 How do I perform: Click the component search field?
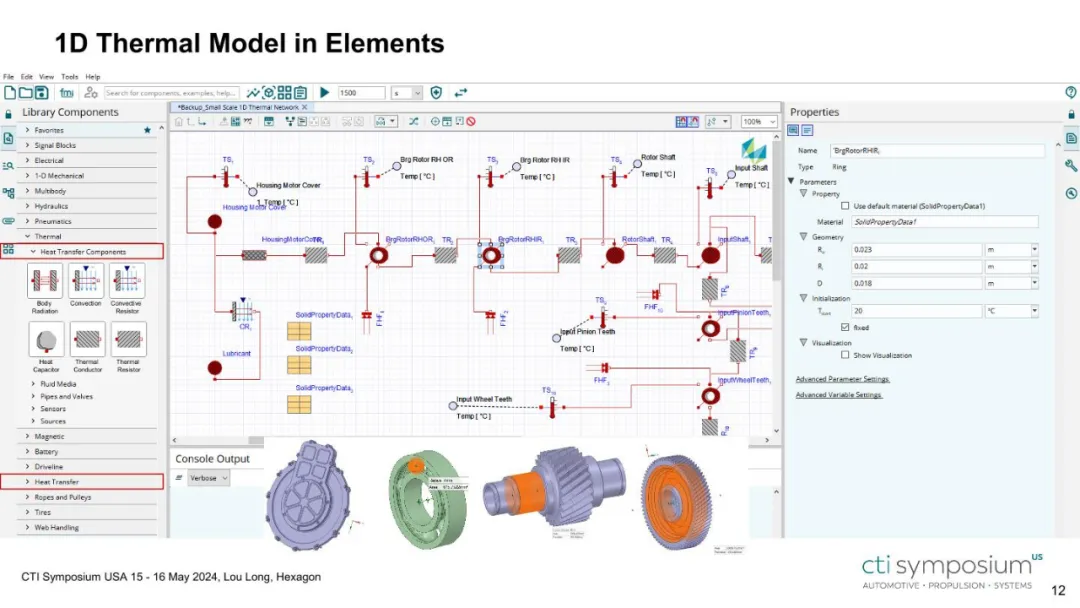(172, 93)
